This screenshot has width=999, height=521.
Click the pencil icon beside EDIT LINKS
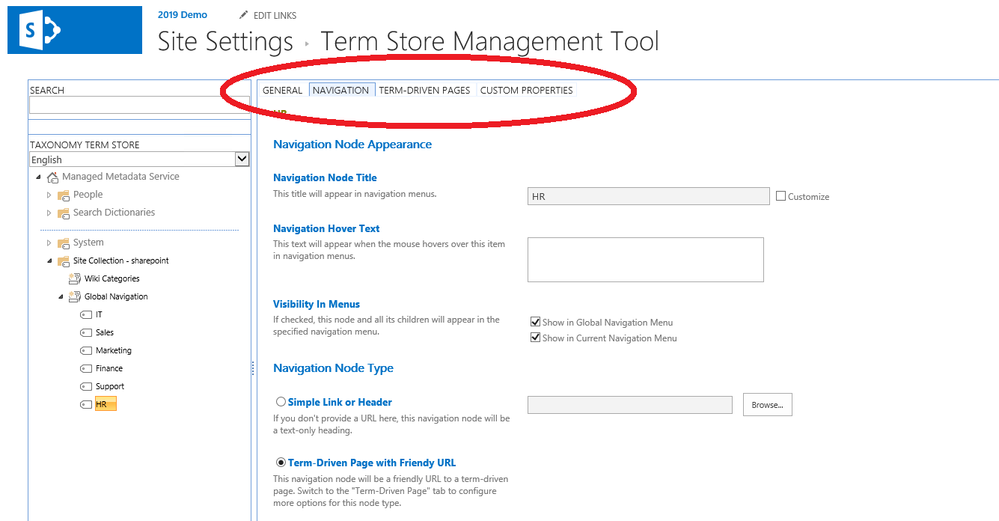click(x=243, y=15)
